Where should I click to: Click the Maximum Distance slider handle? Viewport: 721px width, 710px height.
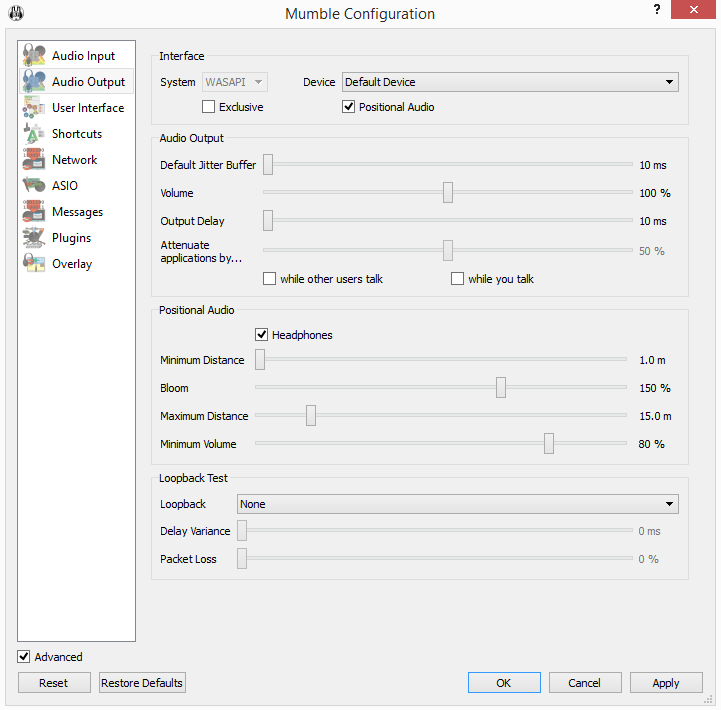coord(311,416)
